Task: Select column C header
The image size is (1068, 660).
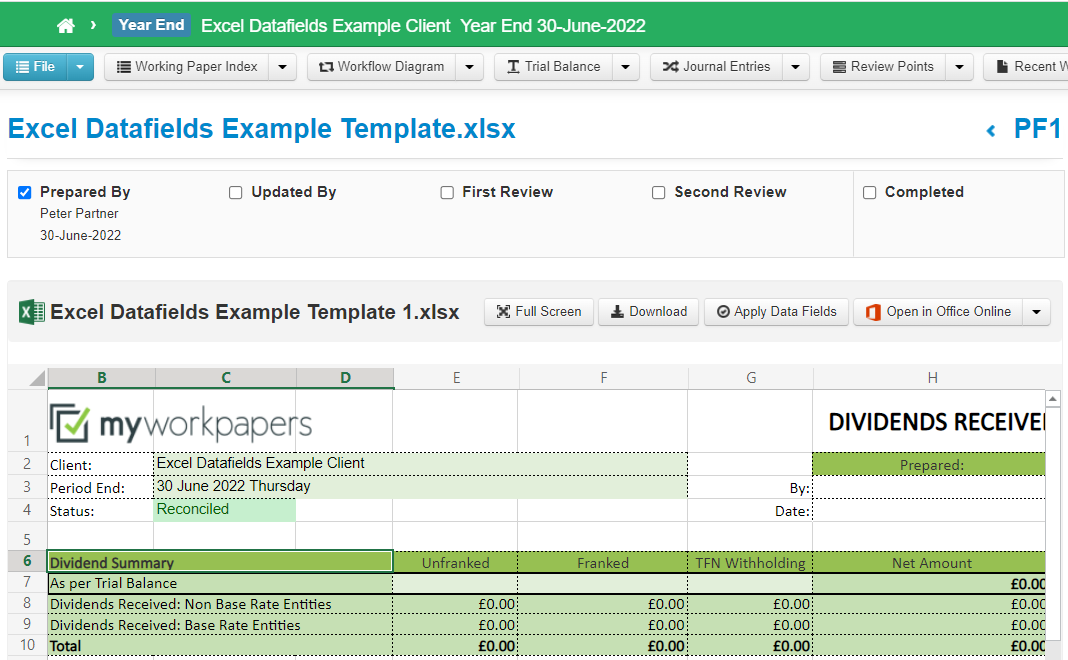Action: tap(226, 378)
